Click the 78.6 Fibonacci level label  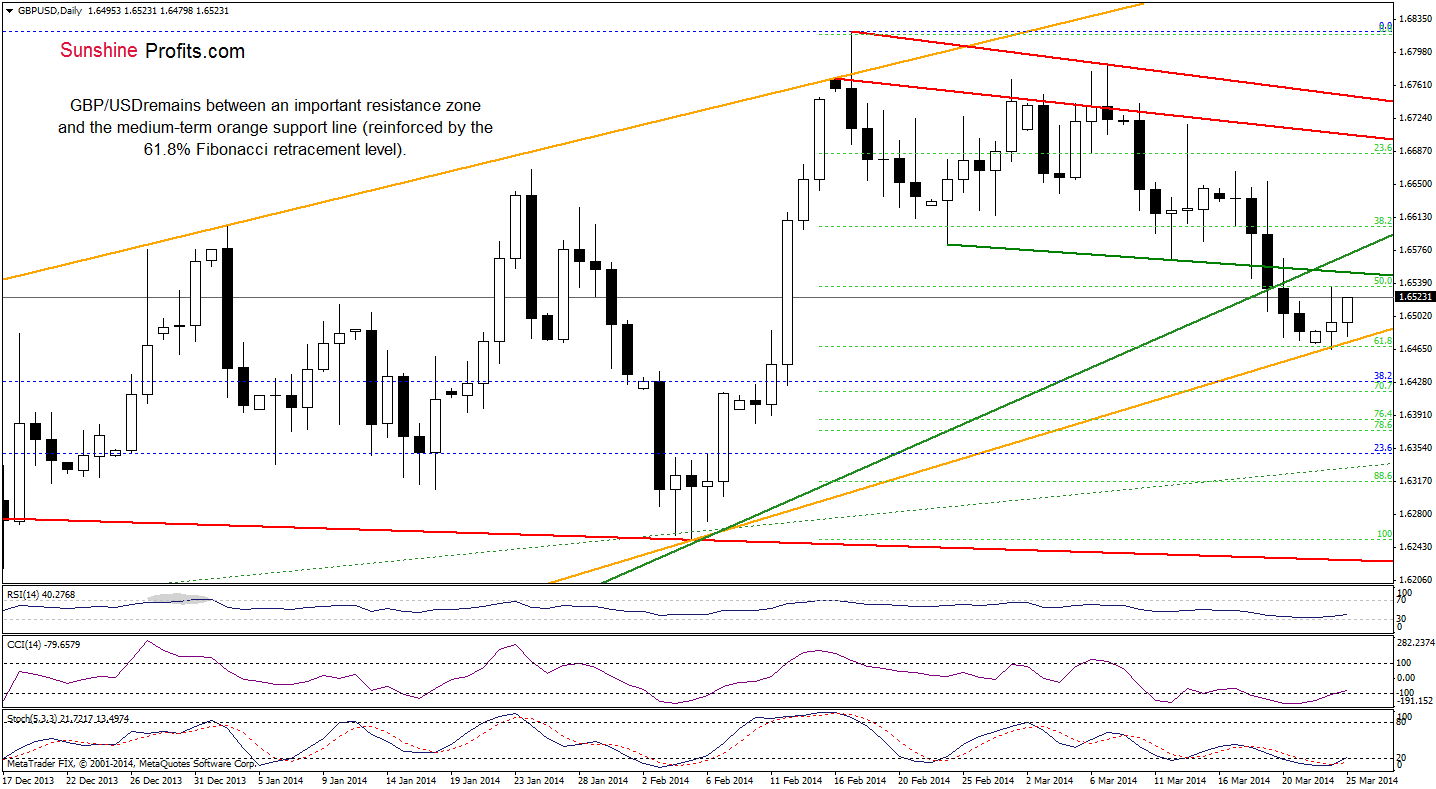(1384, 424)
